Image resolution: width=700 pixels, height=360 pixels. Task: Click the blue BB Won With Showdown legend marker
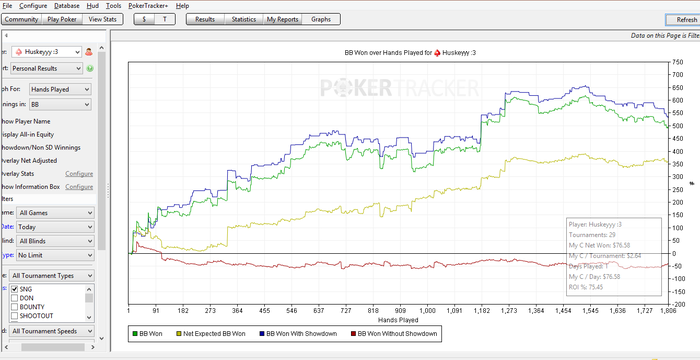coord(262,333)
